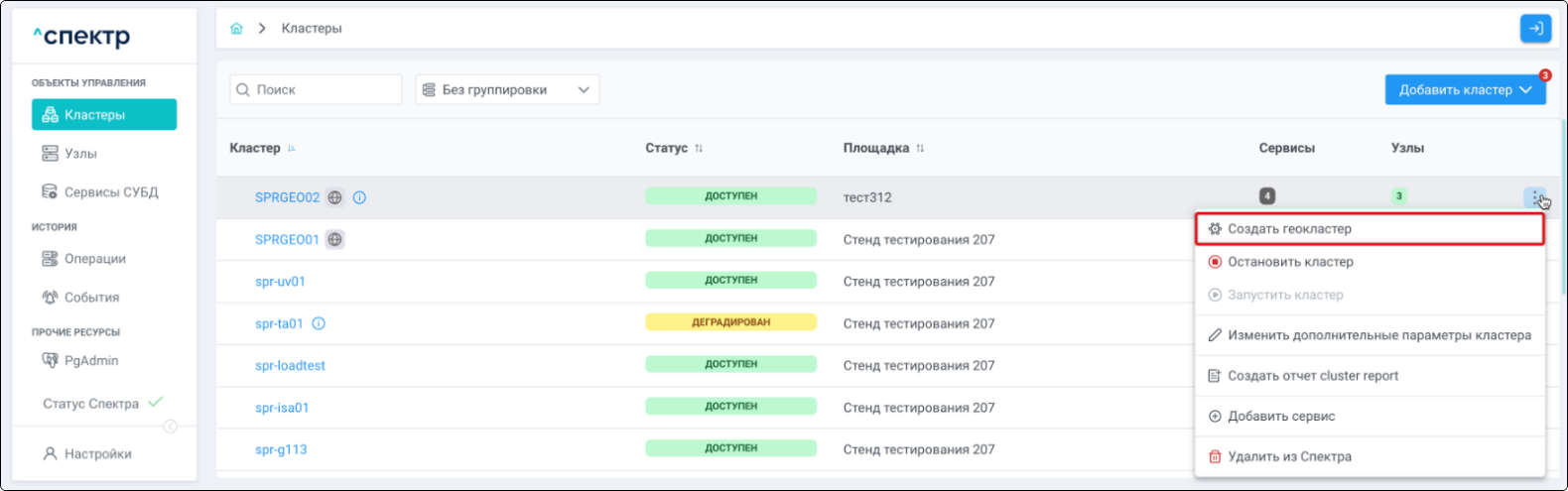Collapse the sidebar using the arrow handle
Screen dimensions: 1568x491
point(170,427)
